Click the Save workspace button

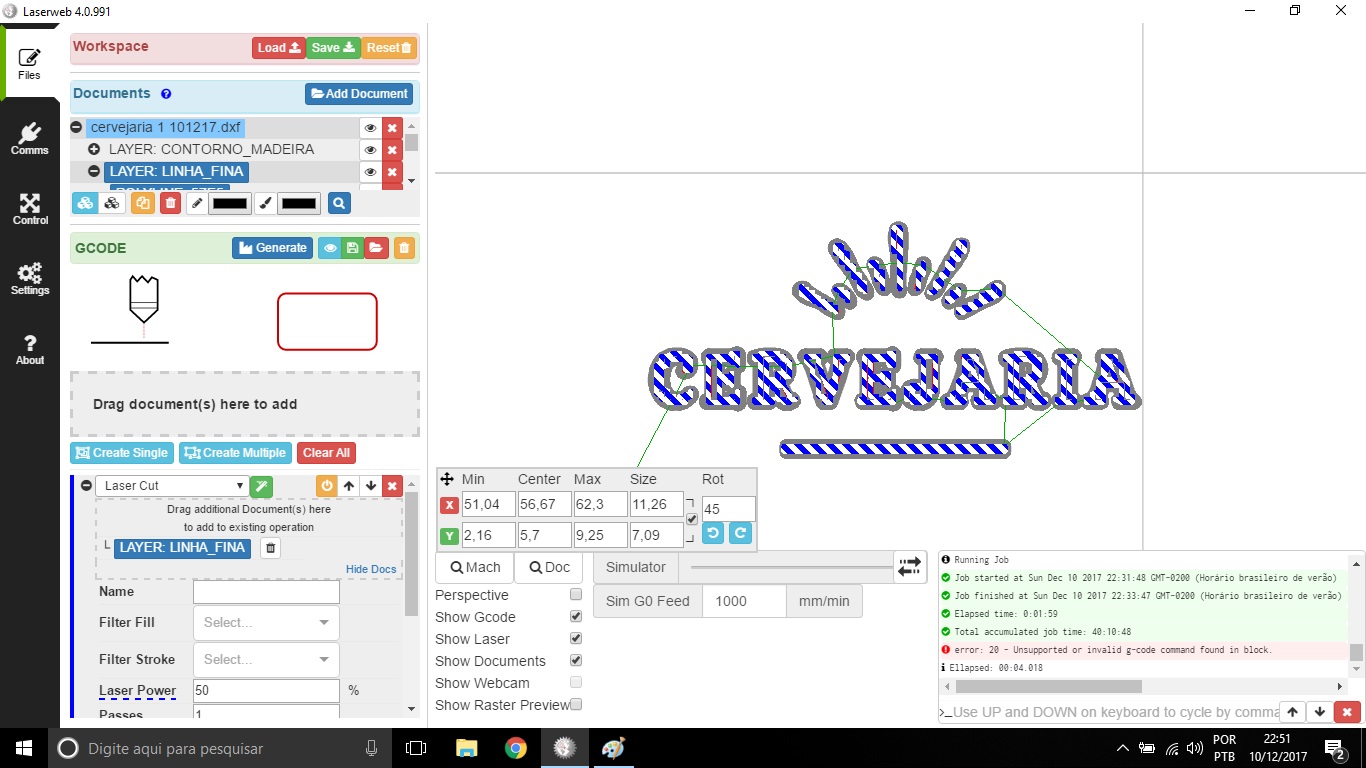click(333, 48)
